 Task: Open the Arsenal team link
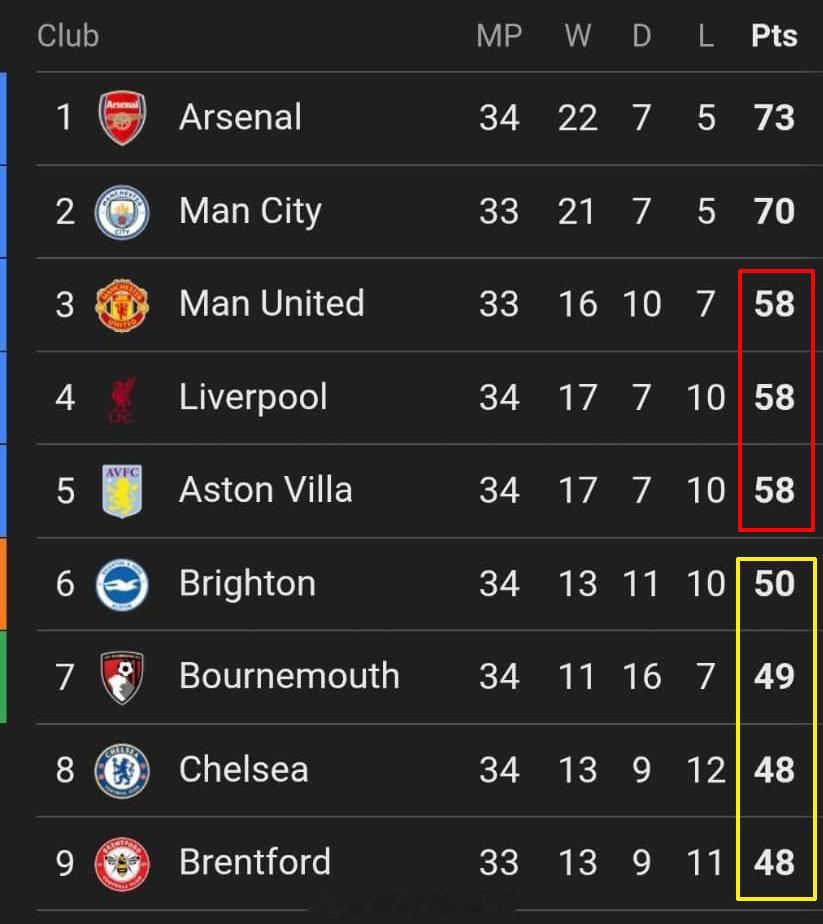pyautogui.click(x=240, y=118)
